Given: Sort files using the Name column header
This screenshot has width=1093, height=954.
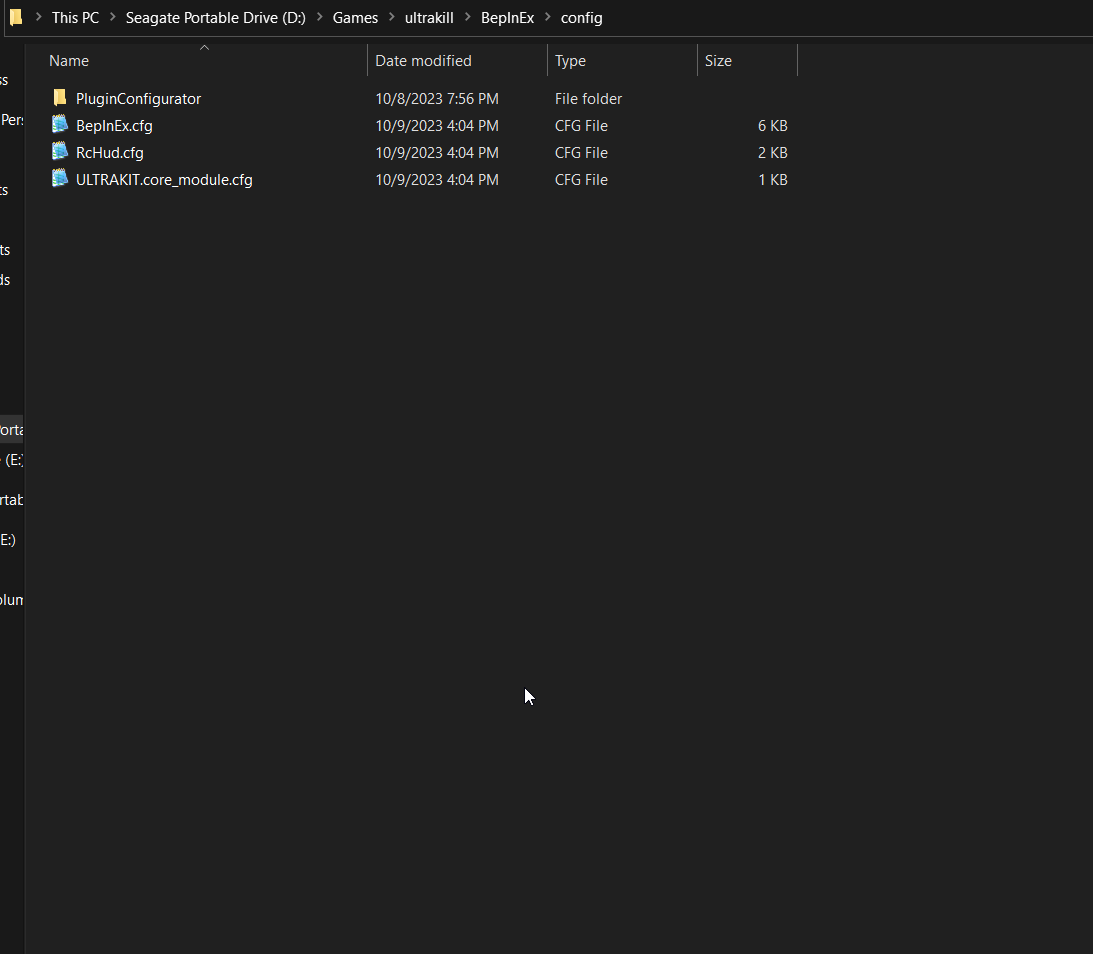Looking at the screenshot, I should click(x=68, y=60).
